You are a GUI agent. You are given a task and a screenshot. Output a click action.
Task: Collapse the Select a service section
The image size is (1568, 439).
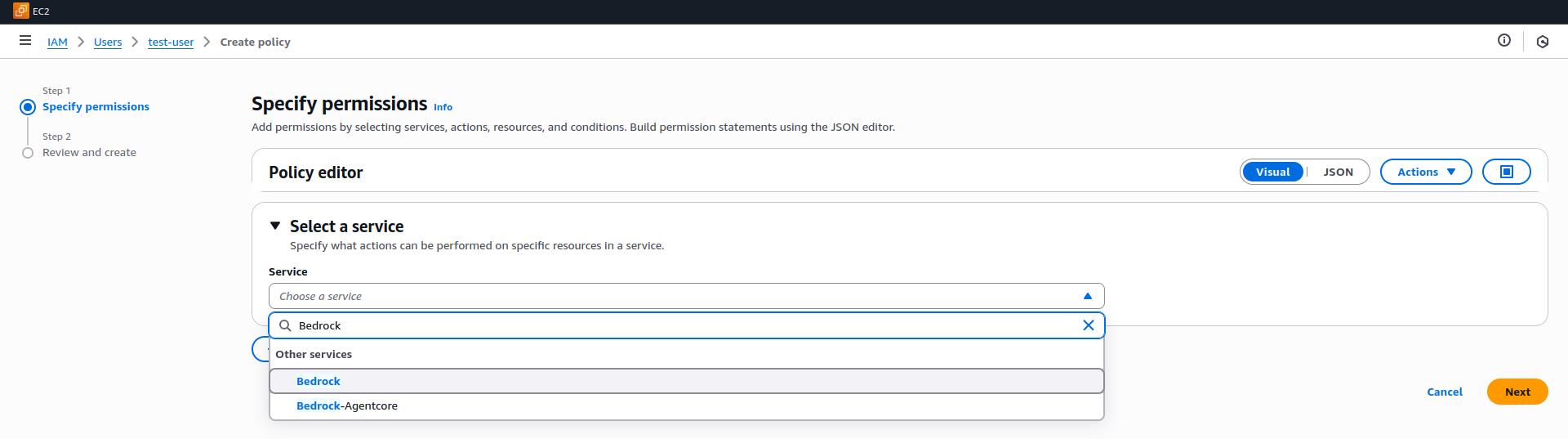tap(275, 226)
